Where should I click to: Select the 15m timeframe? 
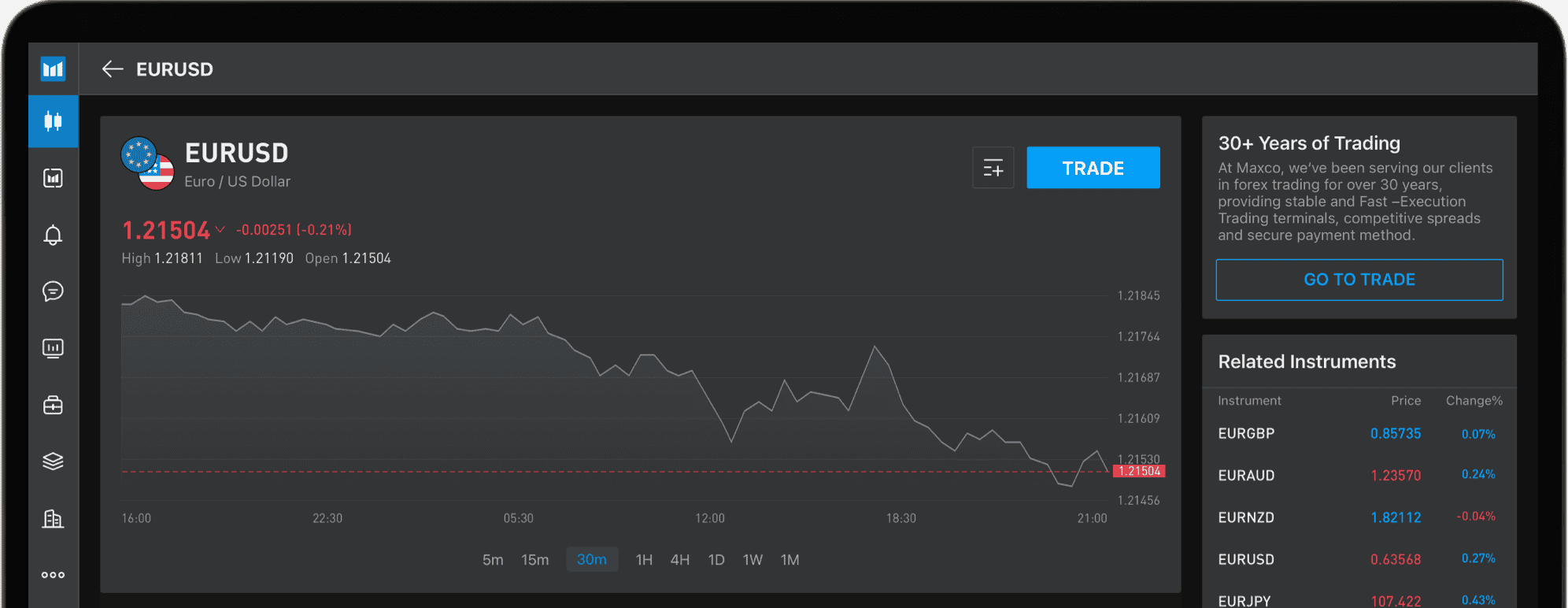click(x=535, y=560)
